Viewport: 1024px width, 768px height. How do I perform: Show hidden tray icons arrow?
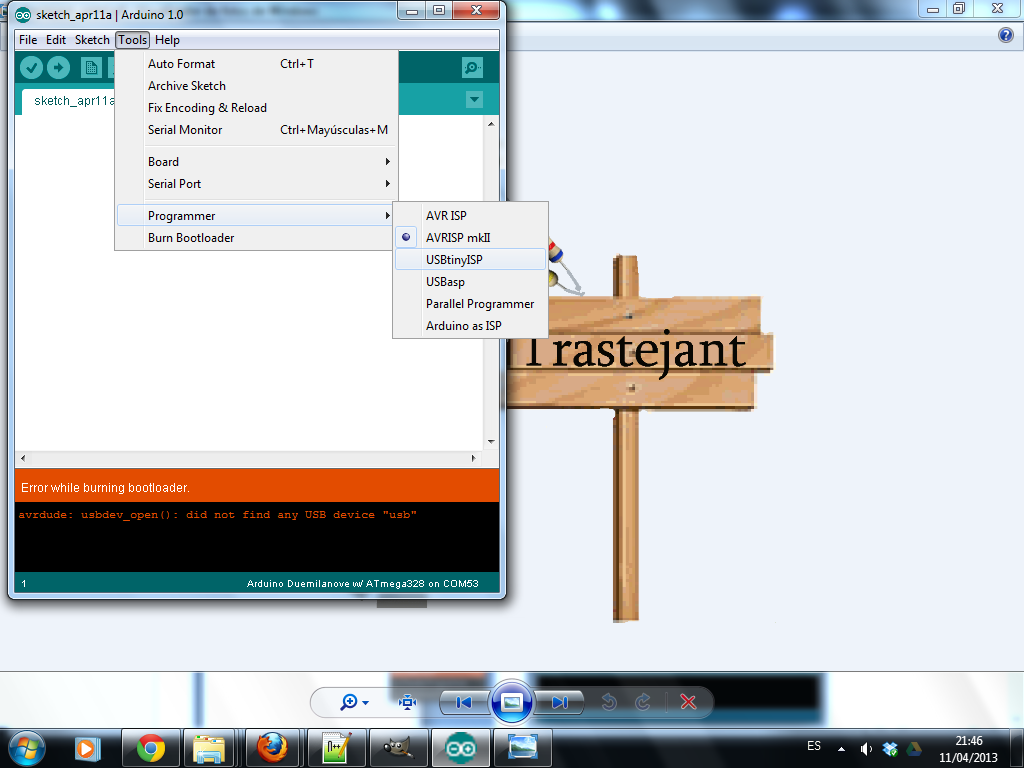pos(842,749)
